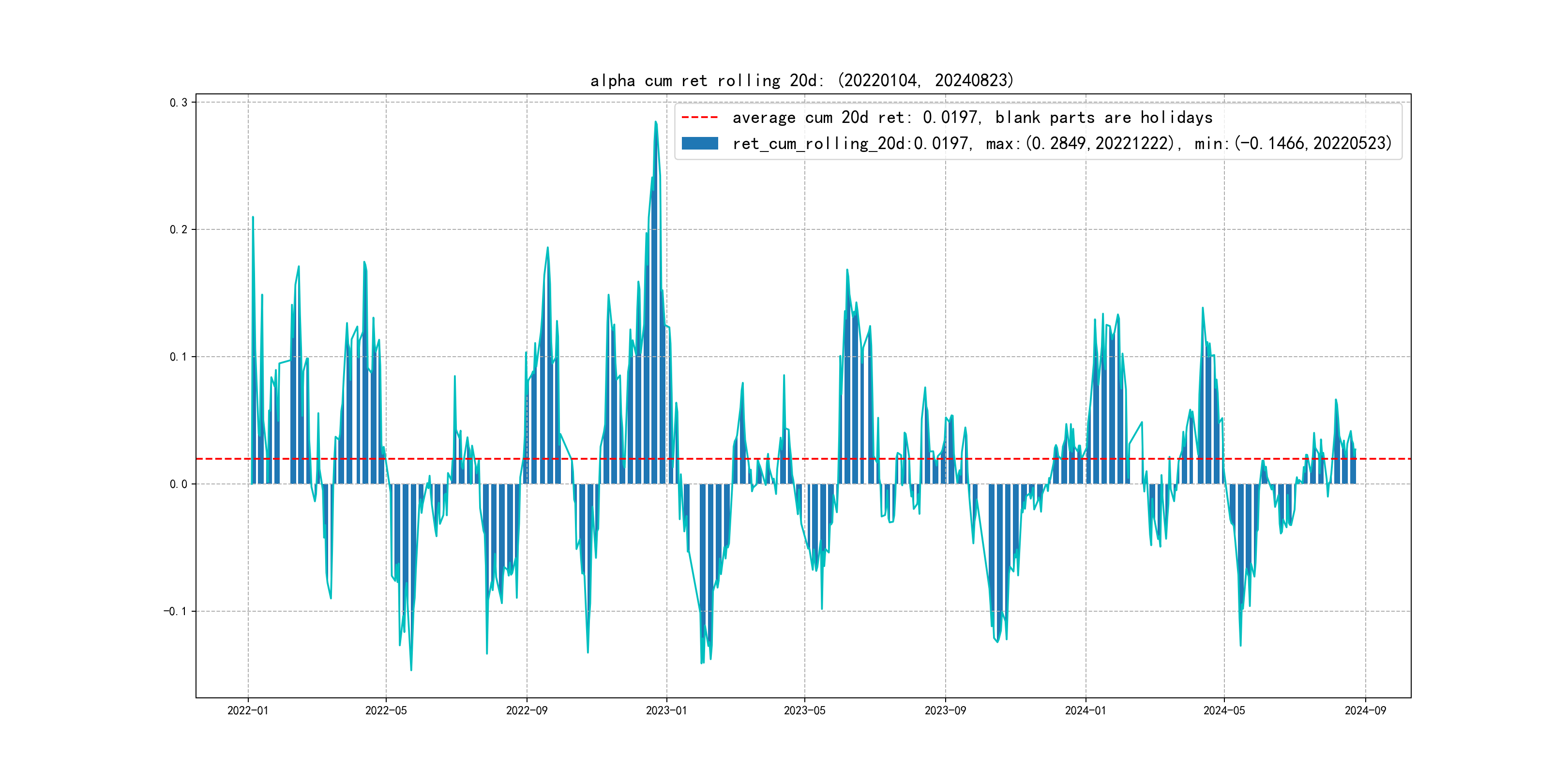Click the 2022-09 x-axis label
Image resolution: width=1568 pixels, height=784 pixels.
click(x=527, y=710)
